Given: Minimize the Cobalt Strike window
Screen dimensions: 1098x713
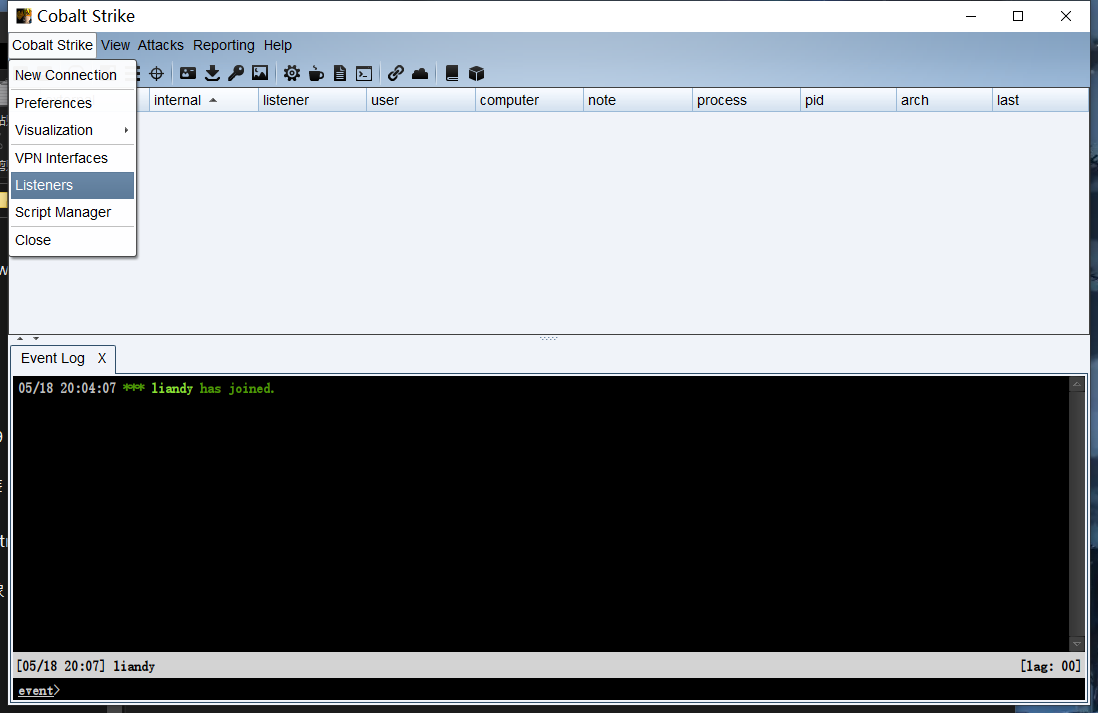Looking at the screenshot, I should pyautogui.click(x=971, y=16).
